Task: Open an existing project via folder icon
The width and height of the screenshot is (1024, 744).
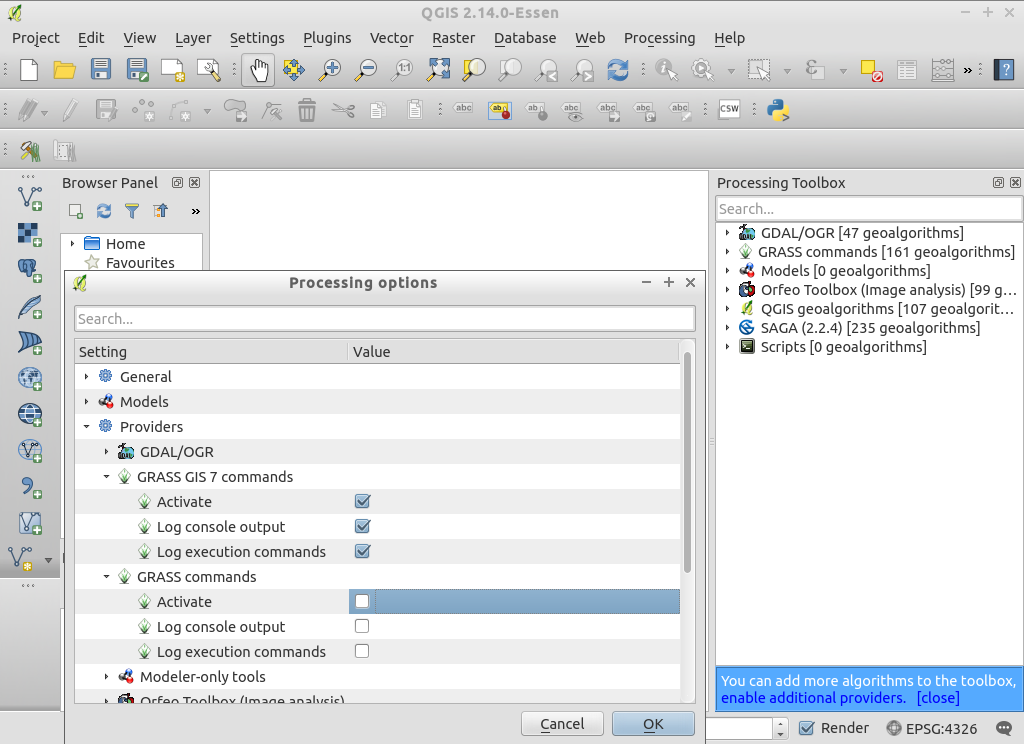Action: [x=65, y=69]
